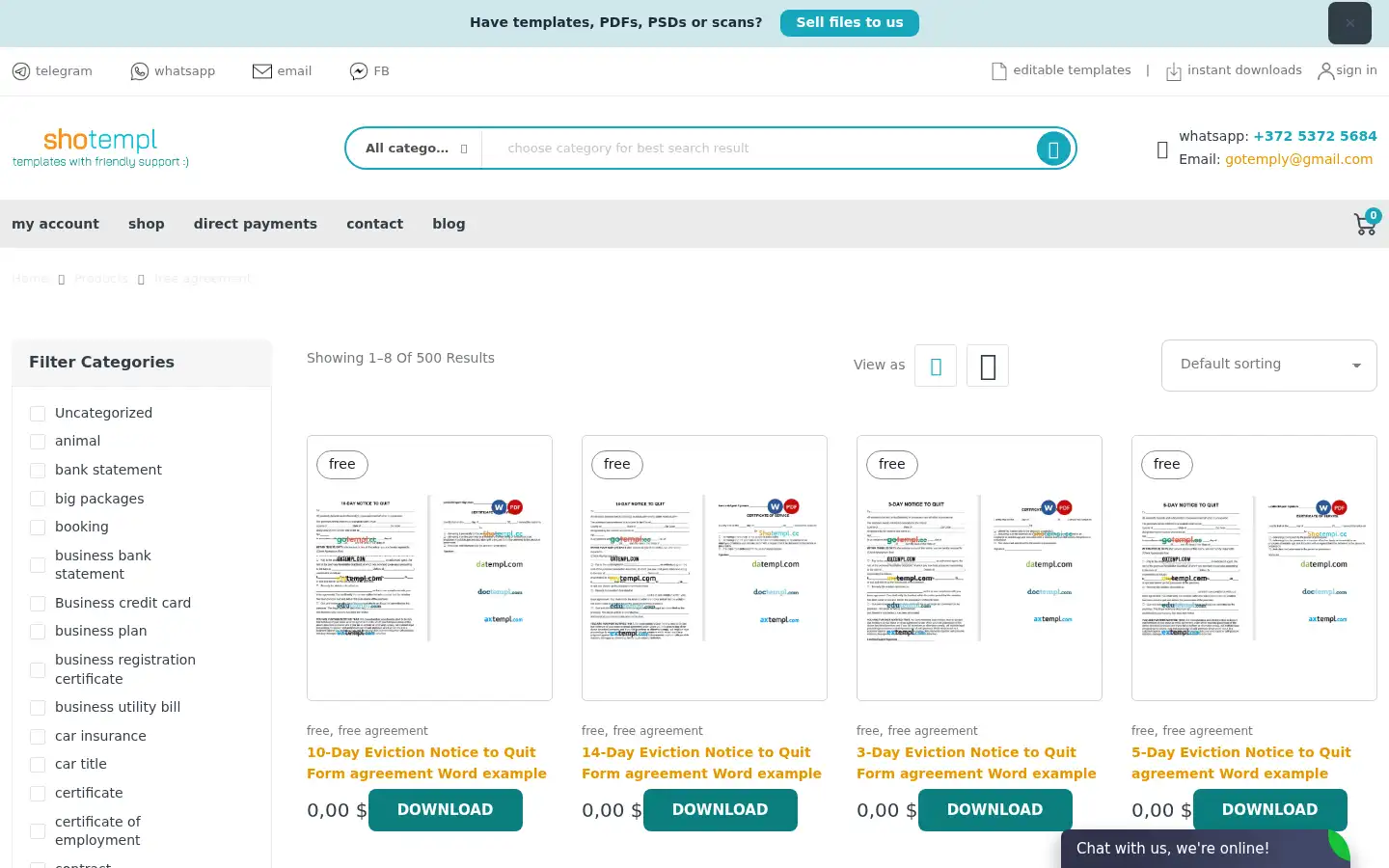Click the instant downloads icon
Screen dimensions: 1389x868
click(x=1174, y=71)
